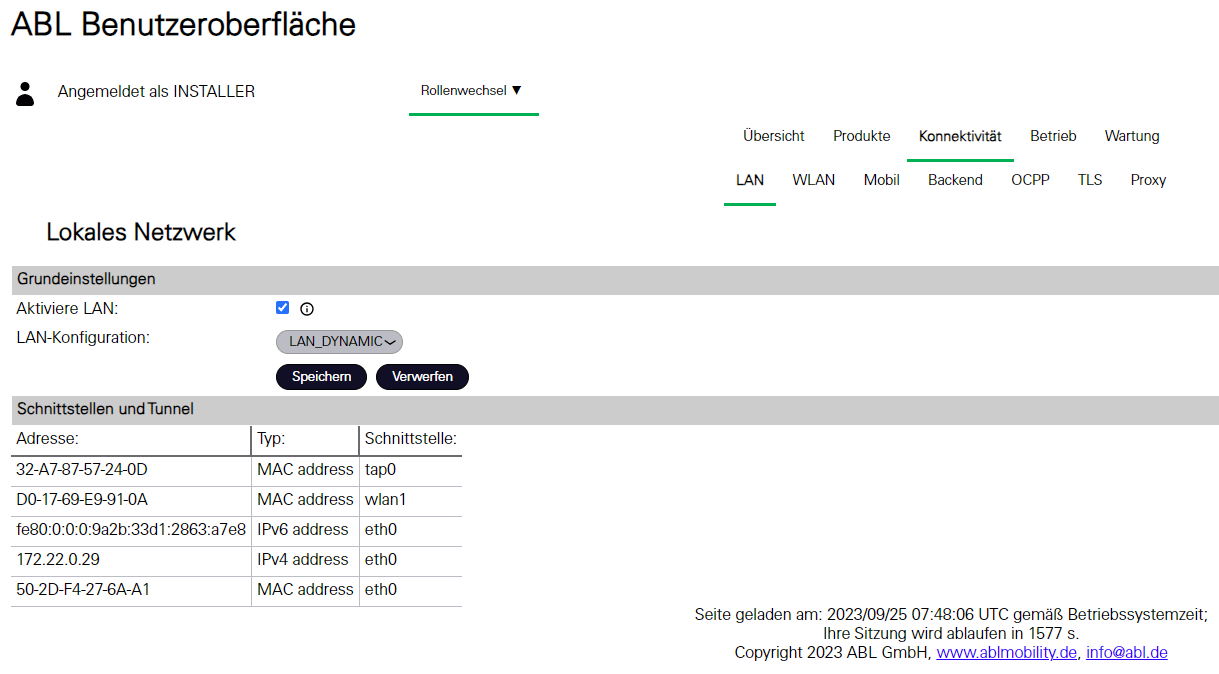Click the session timeout text

[951, 633]
